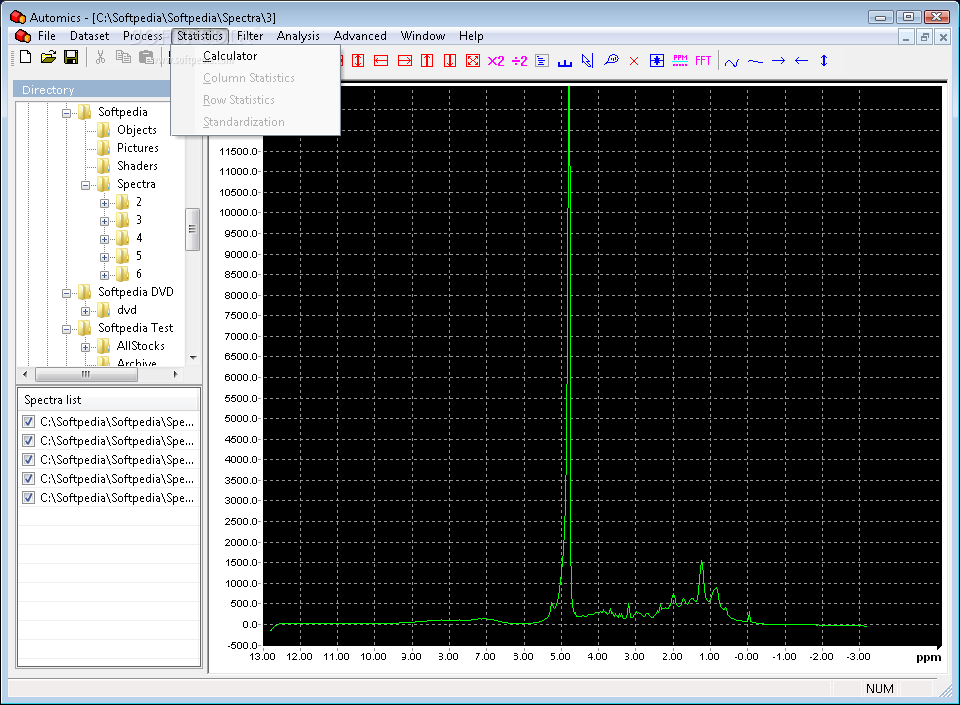Click the blue right arrow icon
Viewport: 960px width, 705px height.
(x=778, y=61)
